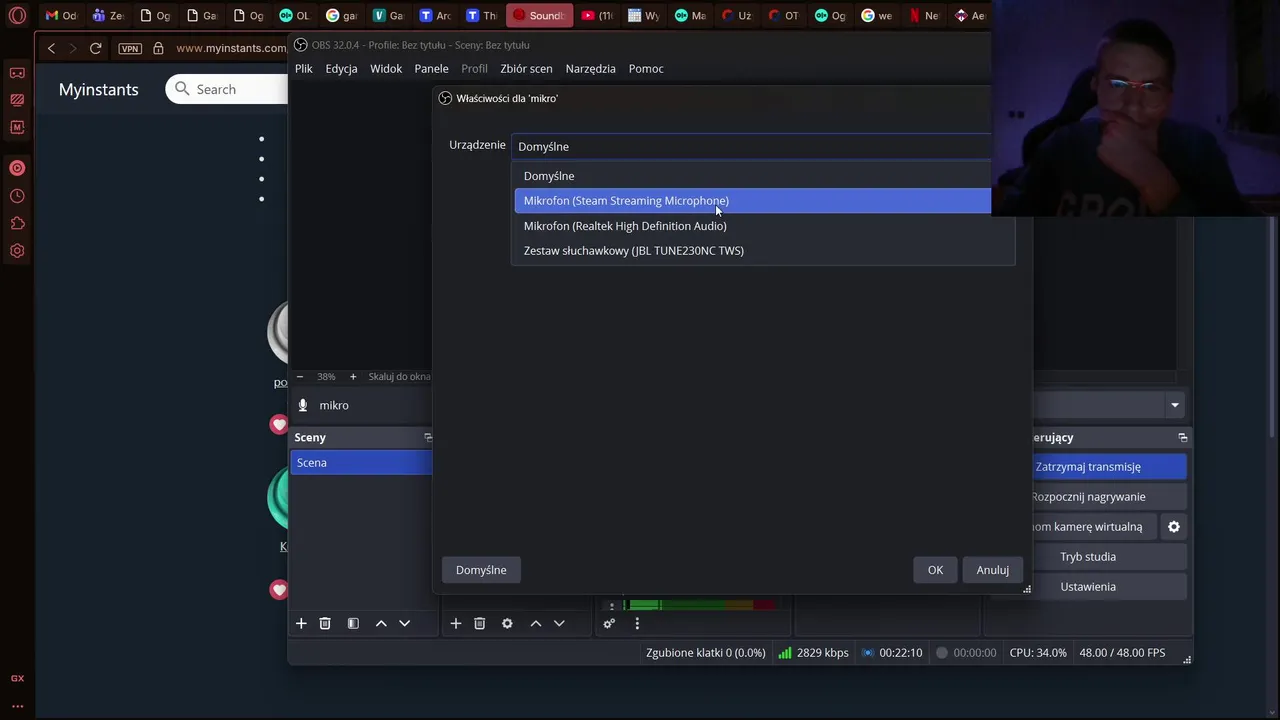Undock the Sceny panel icon
Image resolution: width=1280 pixels, height=720 pixels.
click(x=428, y=437)
